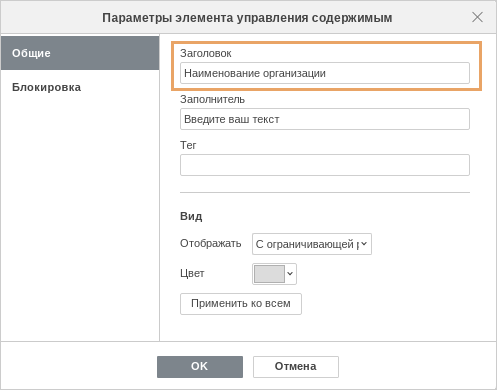The image size is (497, 390).
Task: Confirm settings with the OK button
Action: click(200, 367)
